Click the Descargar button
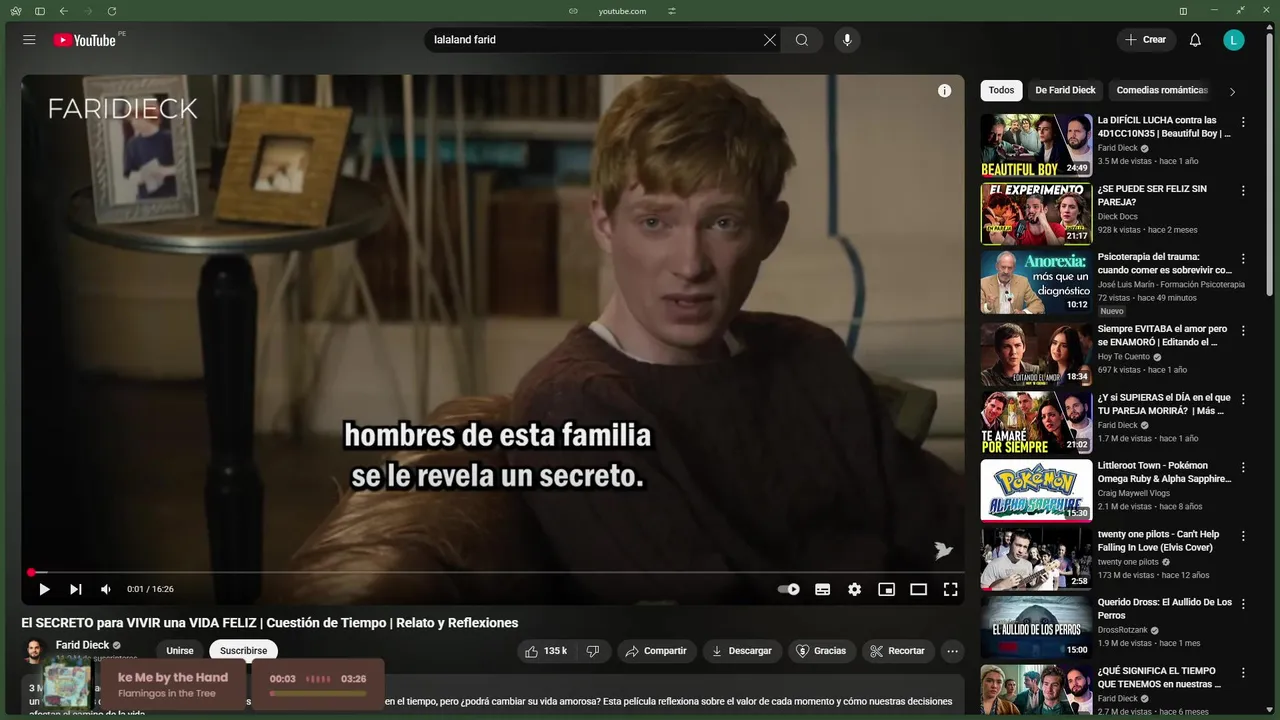Screen dimensions: 1280x720 pos(742,651)
